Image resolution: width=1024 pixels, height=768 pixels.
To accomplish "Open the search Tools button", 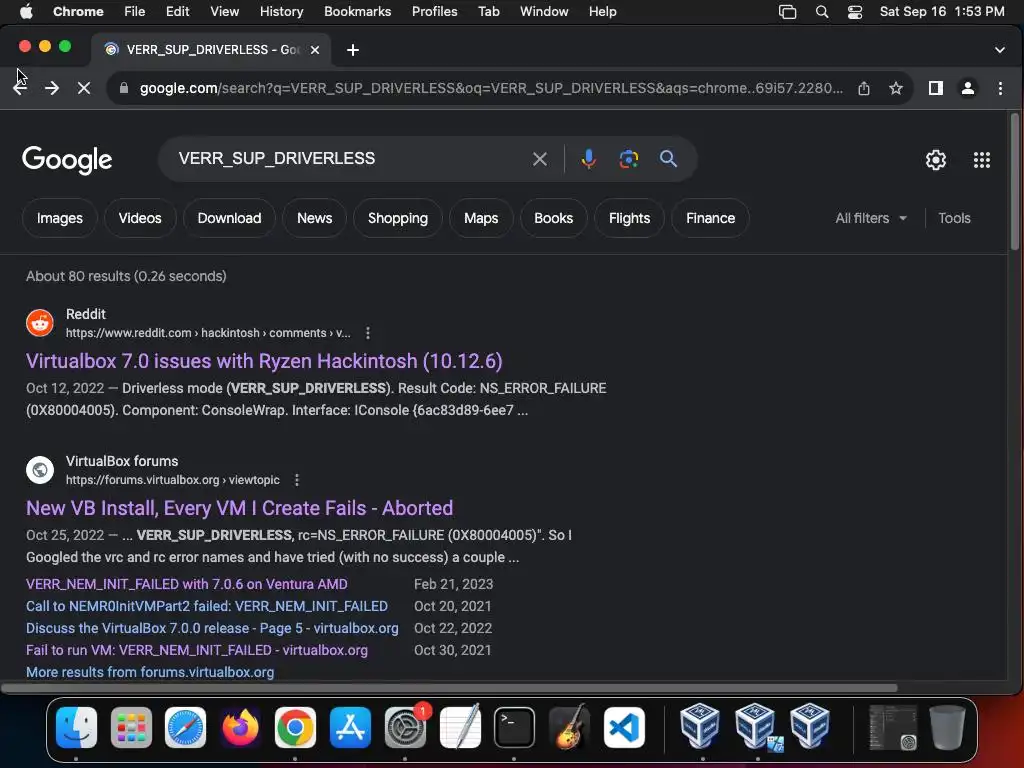I will 953,218.
